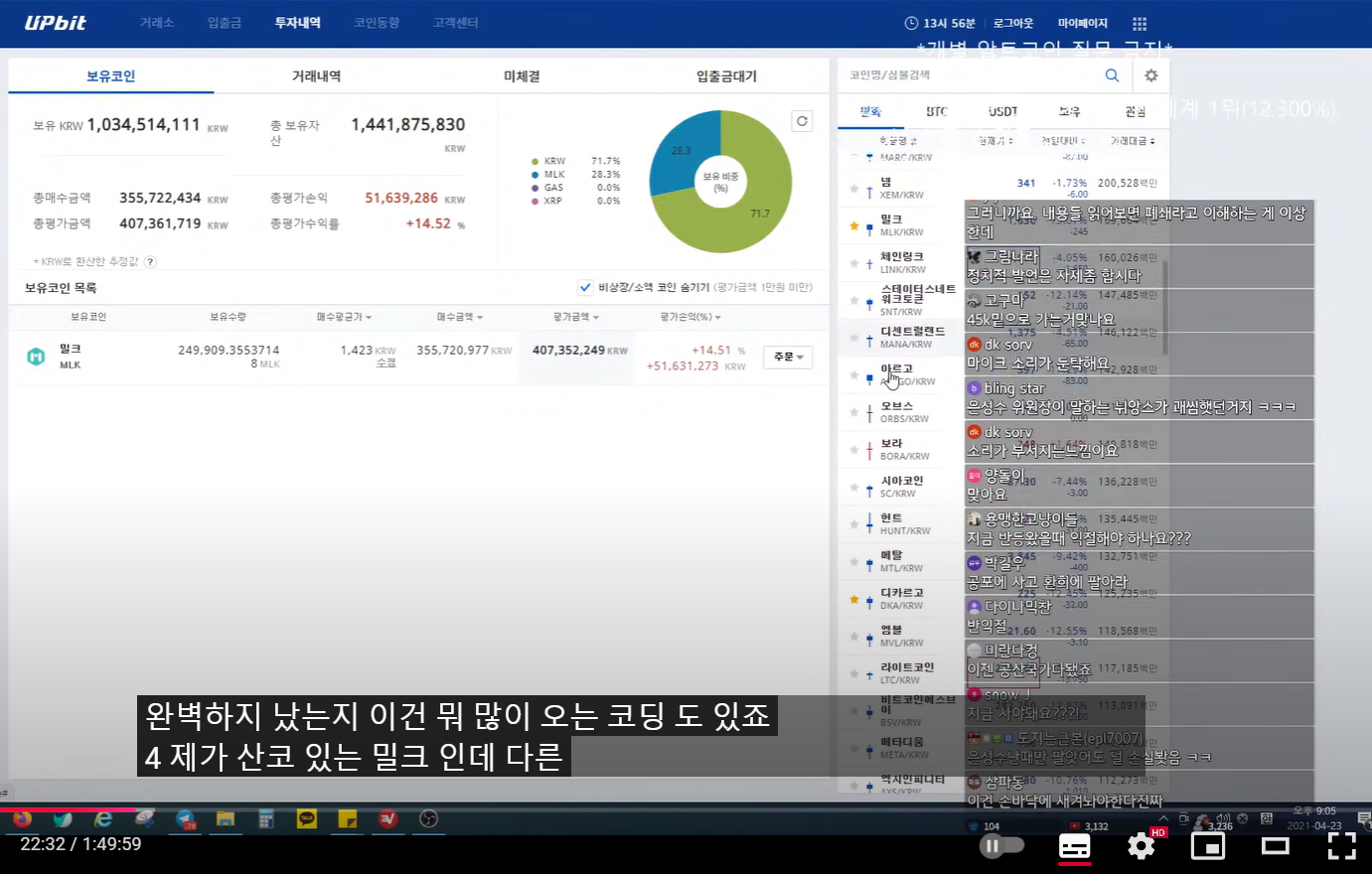Sort holdings by 평가금액
The height and width of the screenshot is (874, 1372).
(x=576, y=317)
